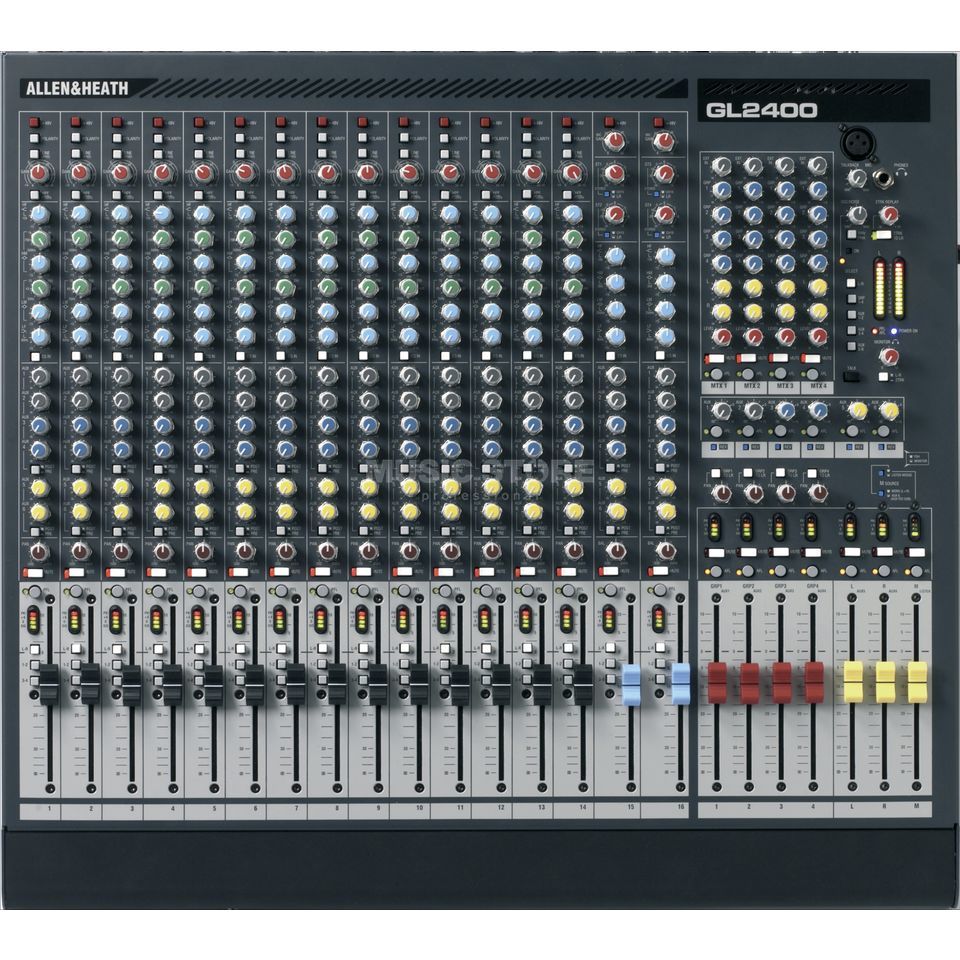Click the channel 1 LED level meter
Viewport: 960px width, 960px height.
pyautogui.click(x=32, y=620)
